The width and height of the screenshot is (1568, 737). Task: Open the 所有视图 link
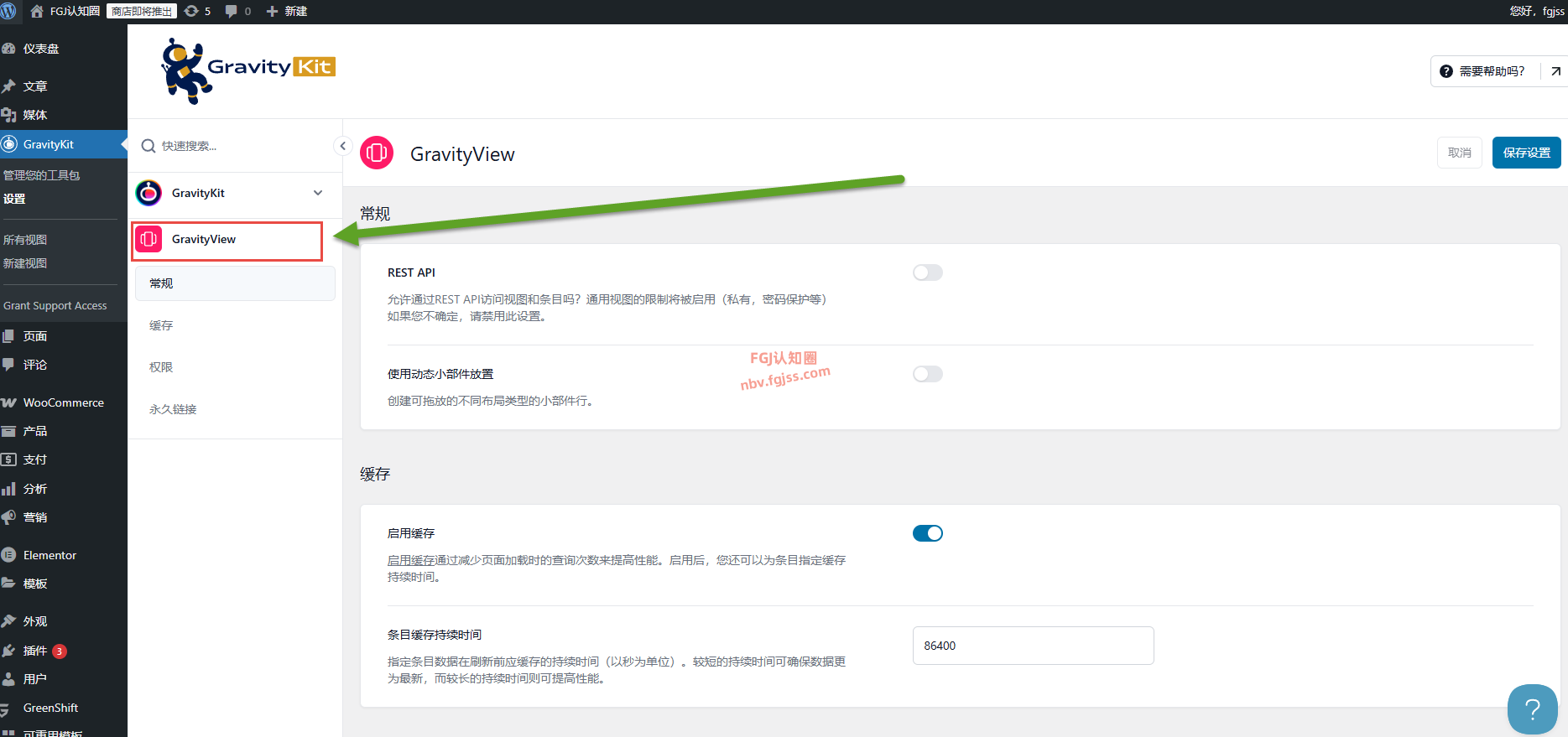coord(25,240)
